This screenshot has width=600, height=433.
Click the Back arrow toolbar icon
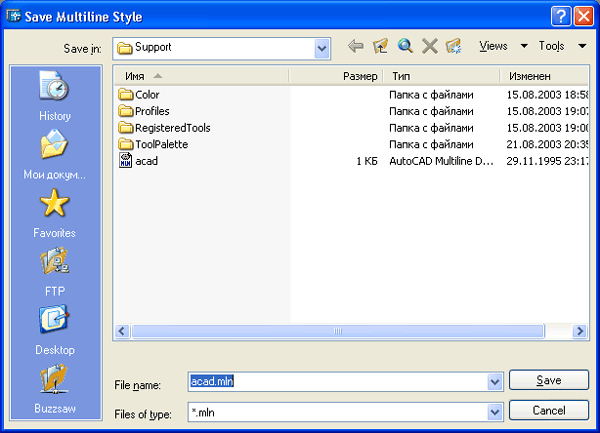point(356,46)
